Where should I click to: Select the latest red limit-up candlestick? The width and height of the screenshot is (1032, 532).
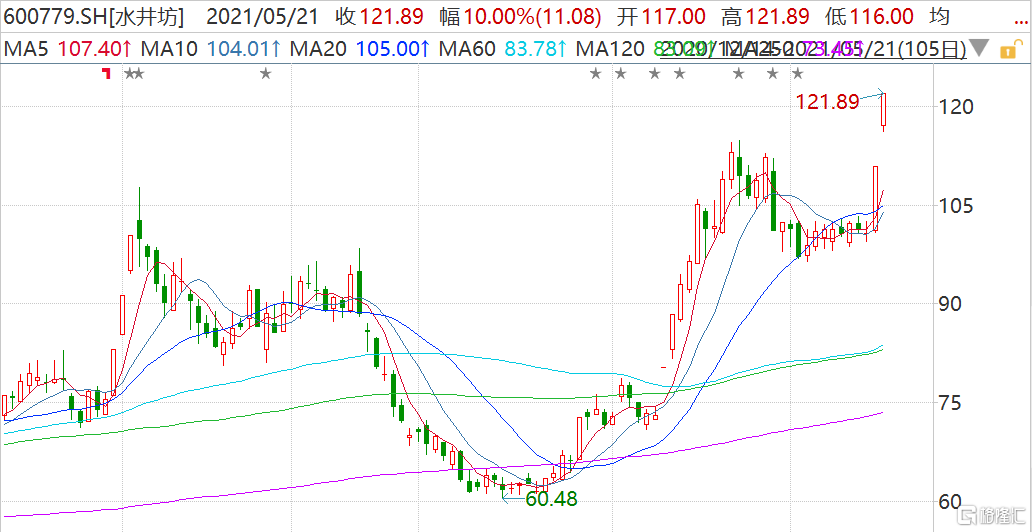pyautogui.click(x=884, y=111)
